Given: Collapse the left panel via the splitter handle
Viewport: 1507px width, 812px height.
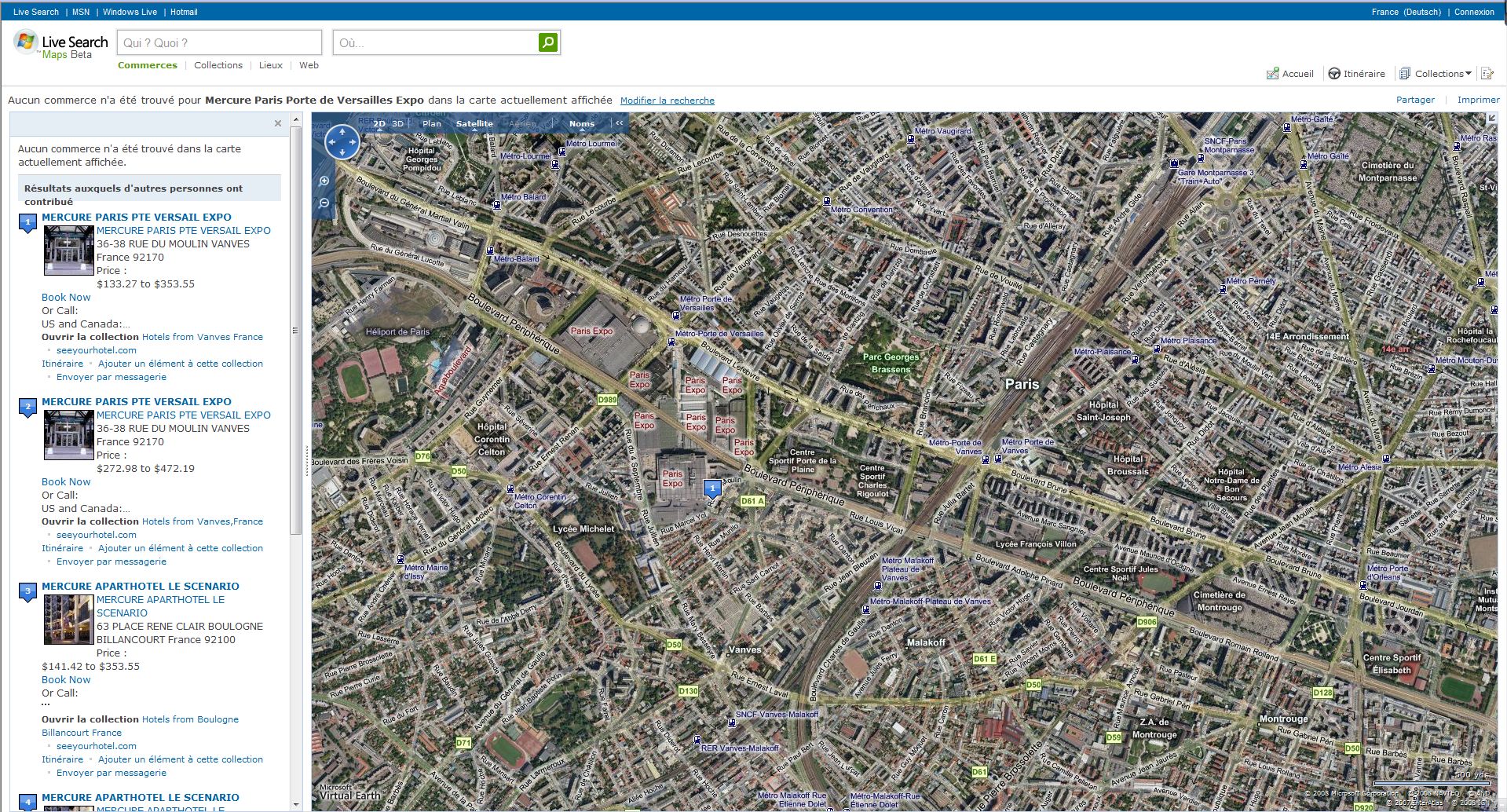Looking at the screenshot, I should pyautogui.click(x=306, y=462).
